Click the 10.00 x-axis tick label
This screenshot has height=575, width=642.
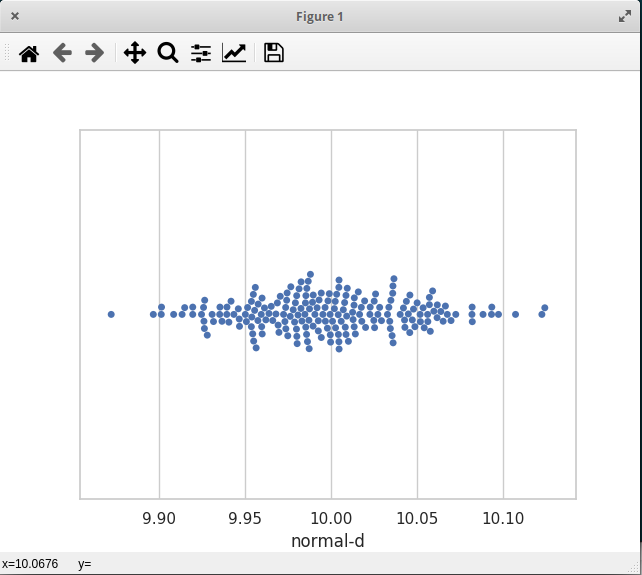[x=331, y=518]
